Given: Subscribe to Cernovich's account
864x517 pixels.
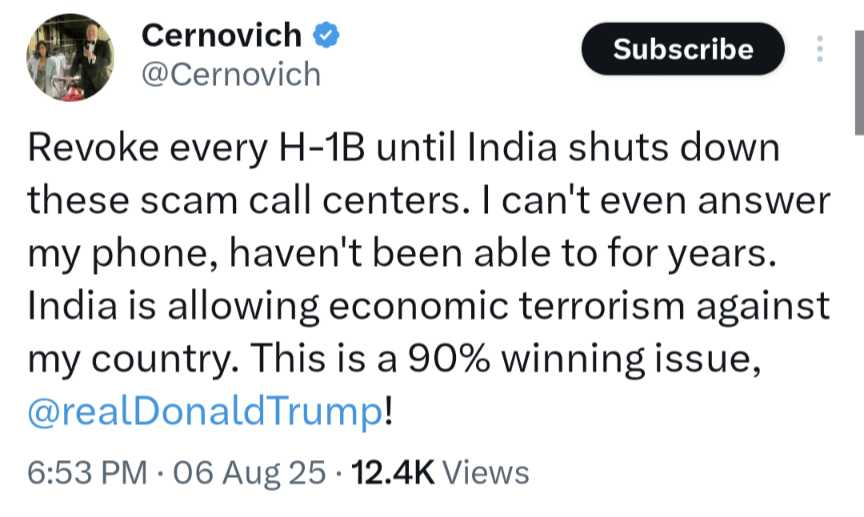Looking at the screenshot, I should [x=683, y=49].
